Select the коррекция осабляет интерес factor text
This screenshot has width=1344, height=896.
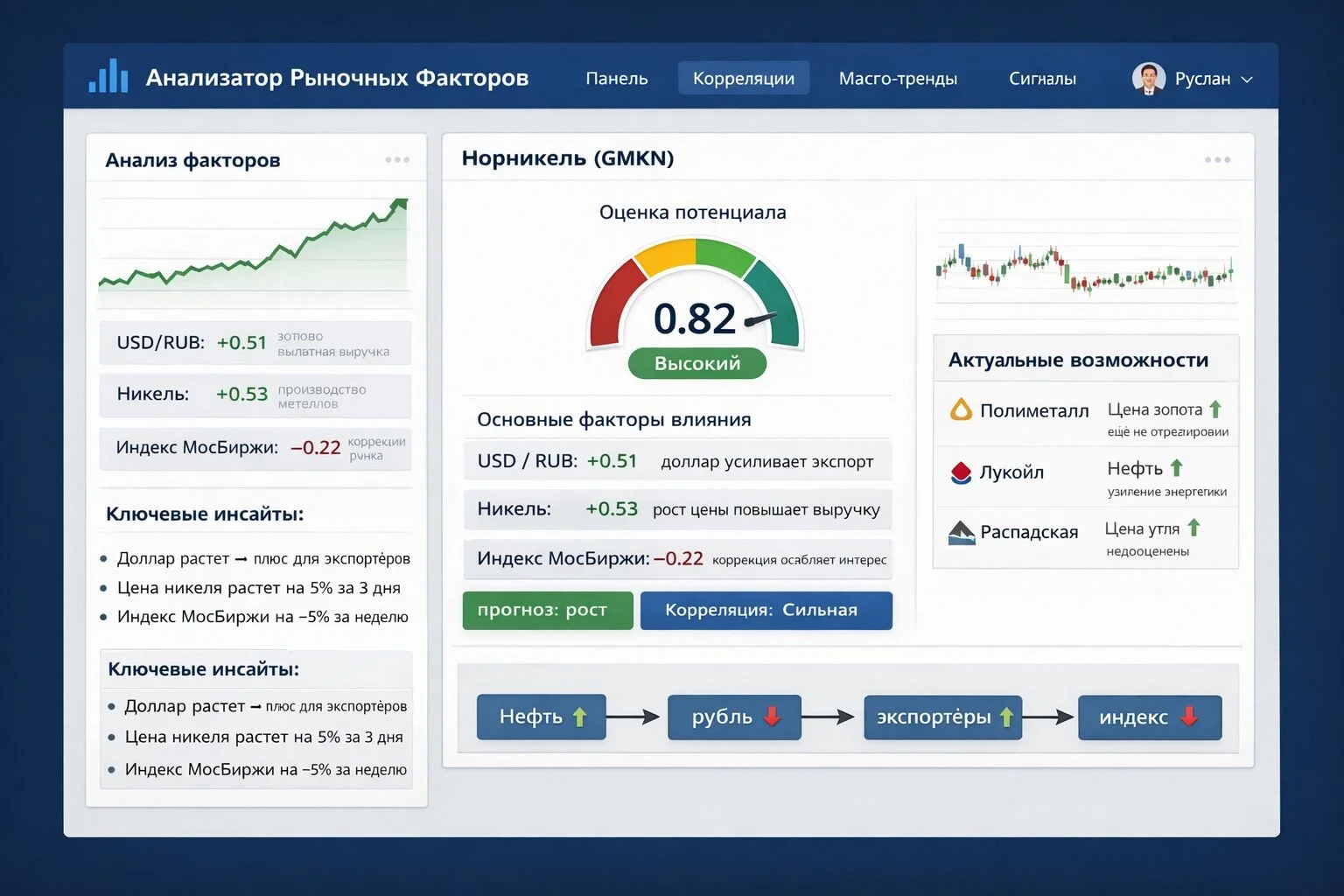[x=800, y=560]
